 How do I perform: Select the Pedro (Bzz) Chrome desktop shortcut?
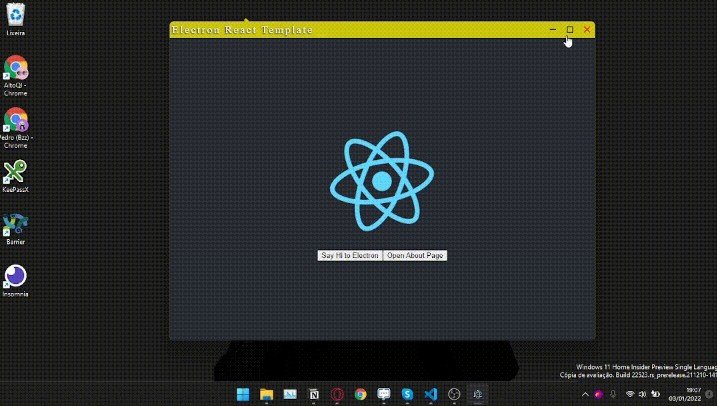click(x=16, y=128)
